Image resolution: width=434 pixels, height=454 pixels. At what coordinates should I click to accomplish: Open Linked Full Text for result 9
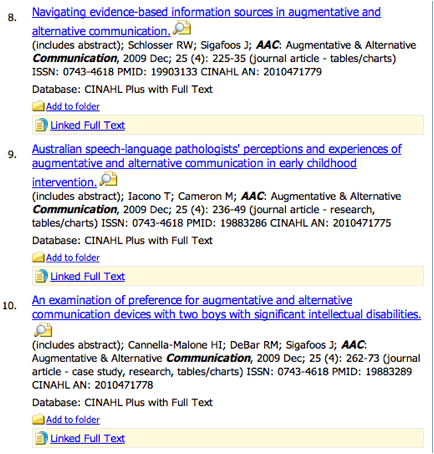[87, 276]
